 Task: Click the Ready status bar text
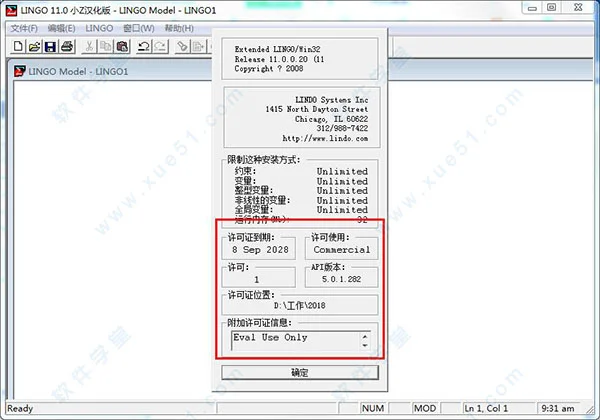pyautogui.click(x=20, y=409)
